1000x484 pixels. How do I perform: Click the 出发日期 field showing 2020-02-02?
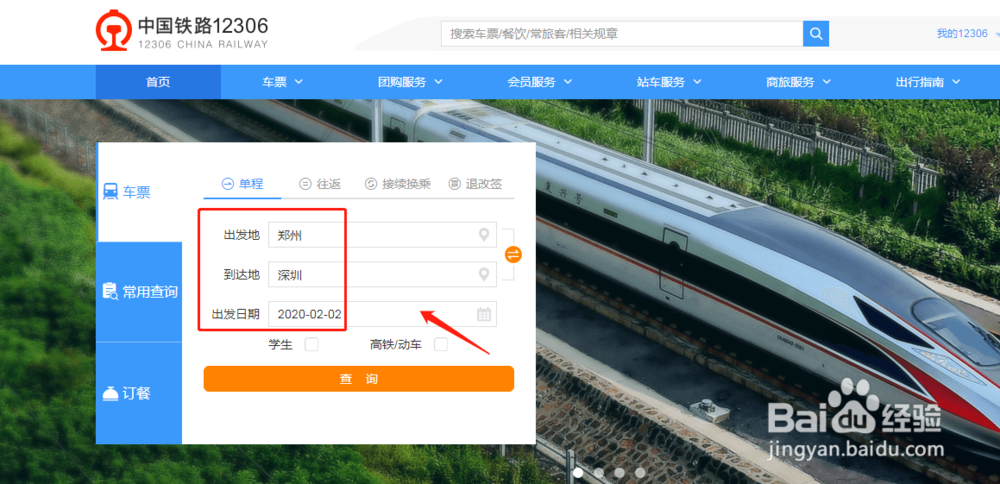pos(382,314)
